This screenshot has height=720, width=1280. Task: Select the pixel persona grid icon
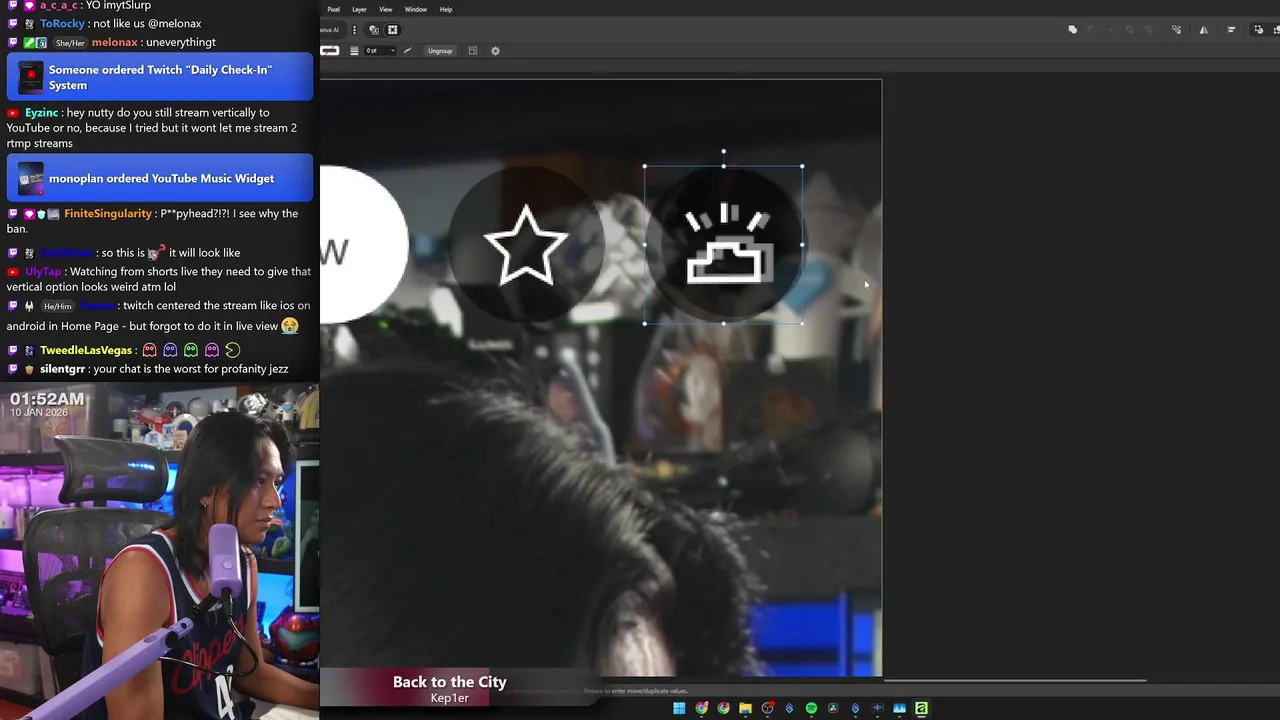tap(392, 30)
